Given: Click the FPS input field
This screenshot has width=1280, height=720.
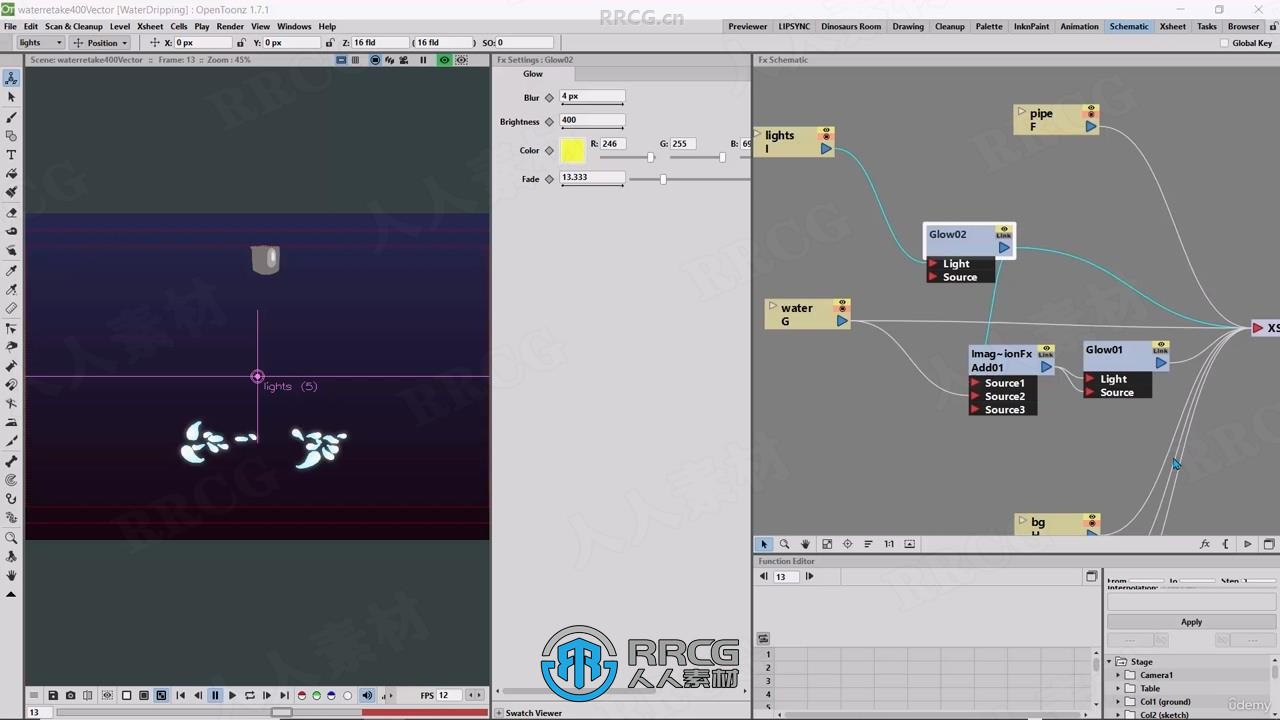Looking at the screenshot, I should (x=450, y=695).
